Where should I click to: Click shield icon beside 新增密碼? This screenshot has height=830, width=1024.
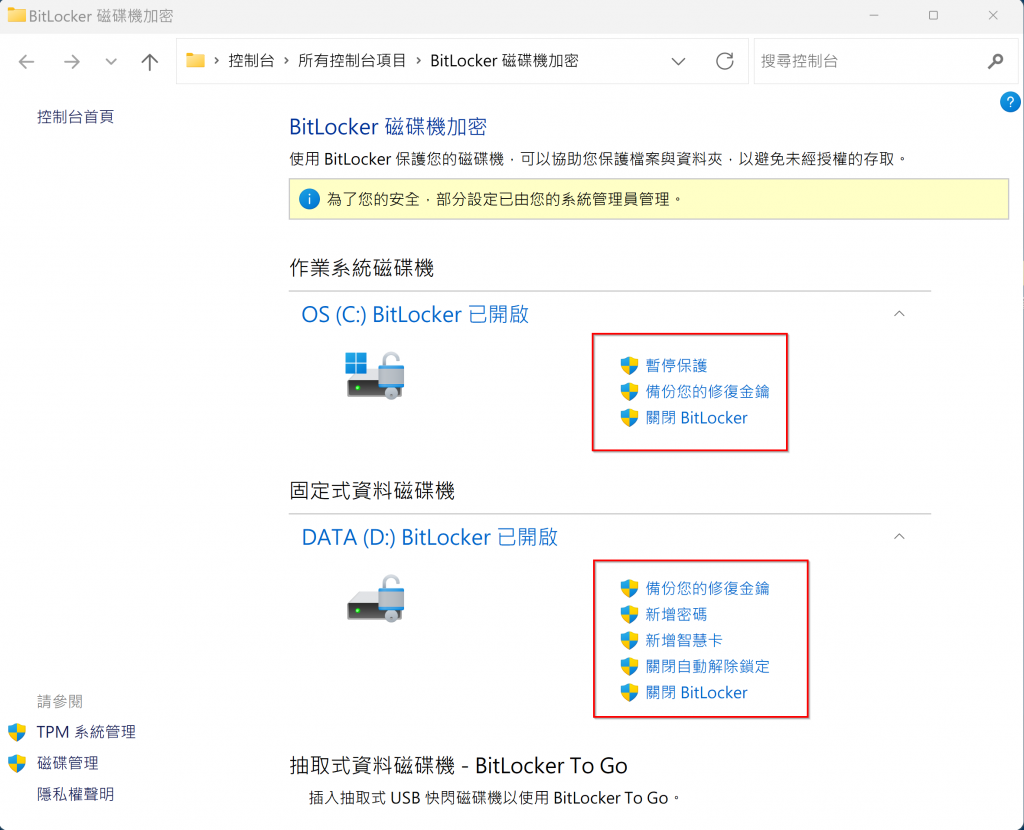[629, 615]
